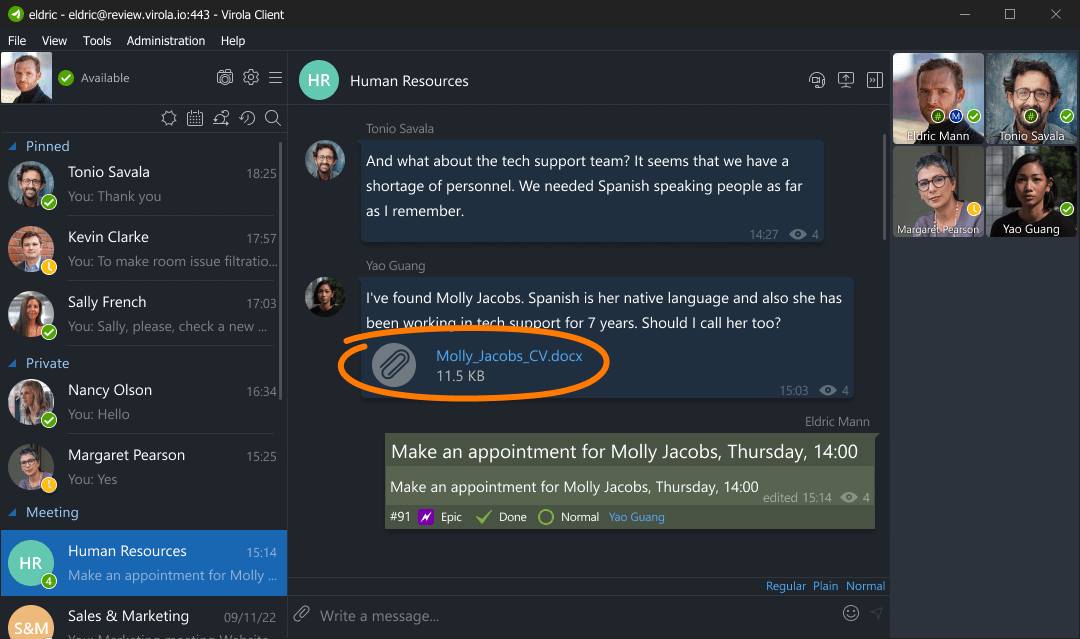Open the emoji picker next to message field
The width and height of the screenshot is (1080, 639).
tap(851, 613)
